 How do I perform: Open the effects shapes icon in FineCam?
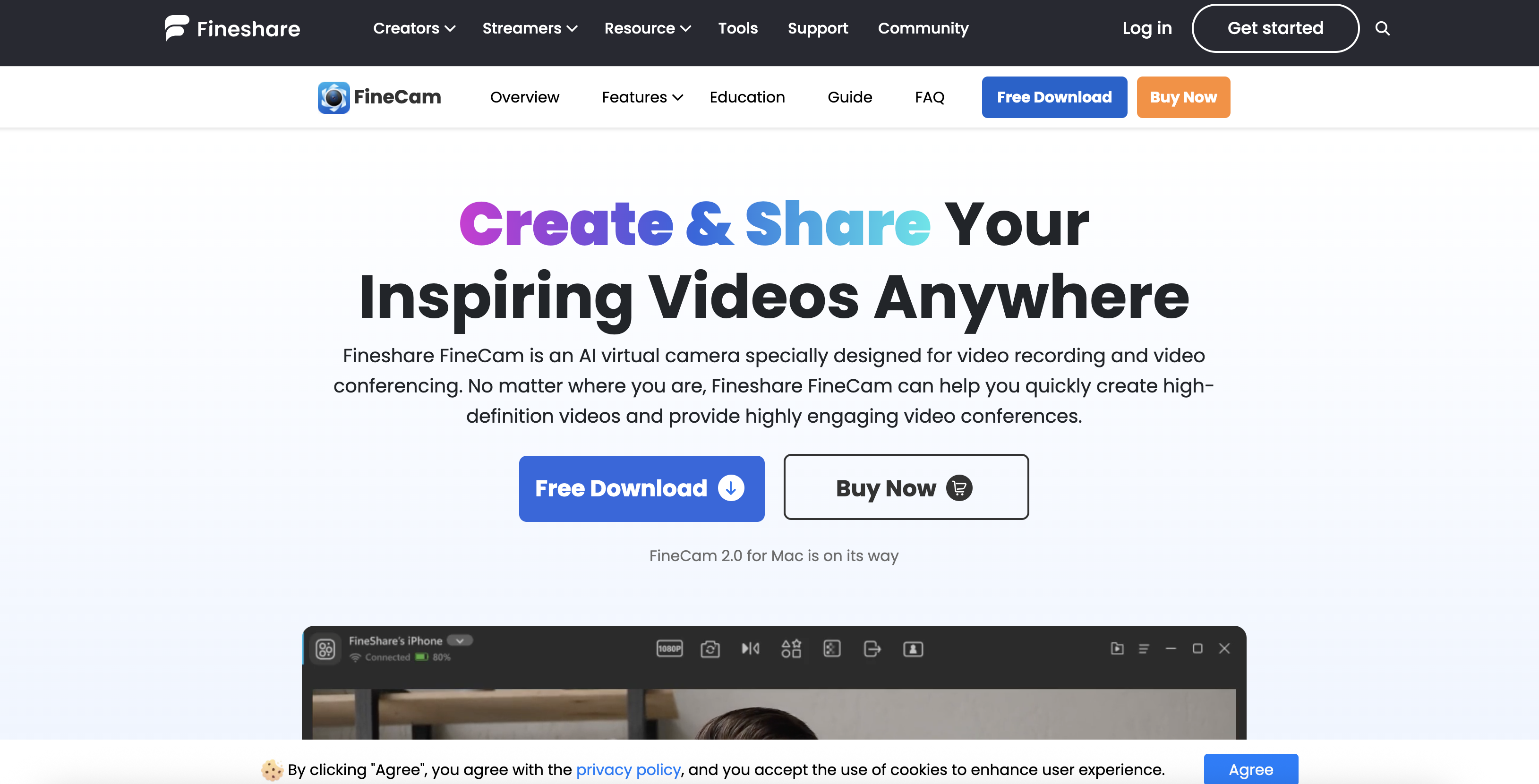tap(791, 648)
